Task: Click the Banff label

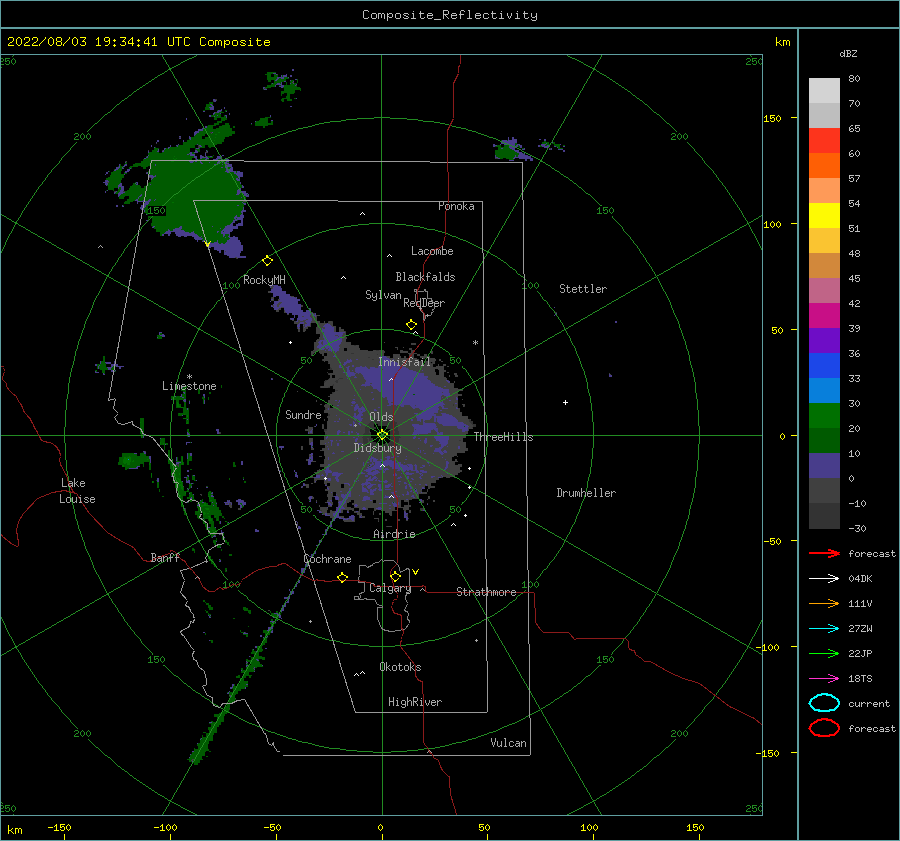Action: tap(165, 558)
